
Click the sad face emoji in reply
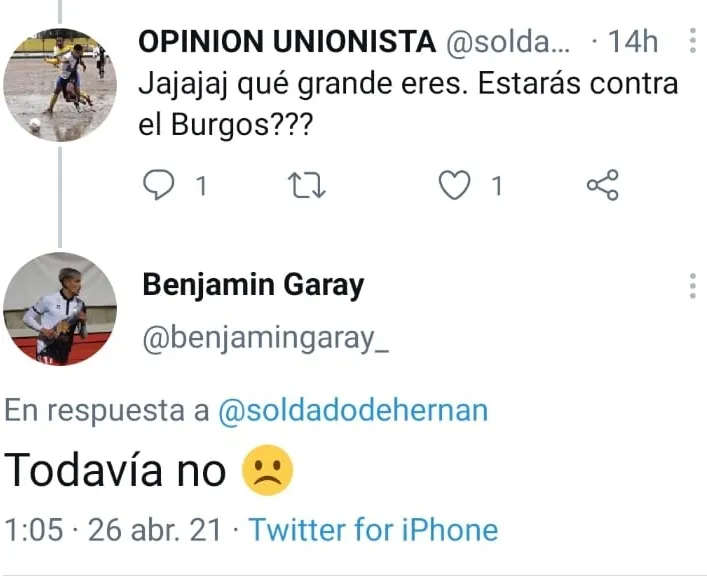pos(268,471)
